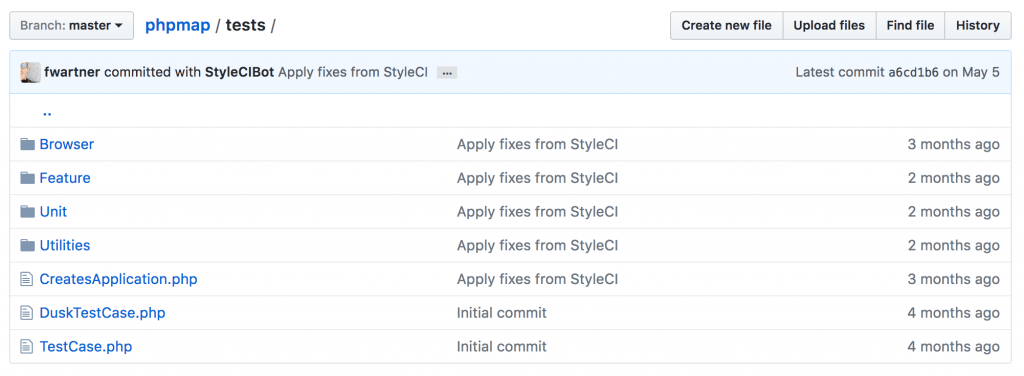
Task: Expand the commit message ellipsis button
Action: tap(447, 73)
